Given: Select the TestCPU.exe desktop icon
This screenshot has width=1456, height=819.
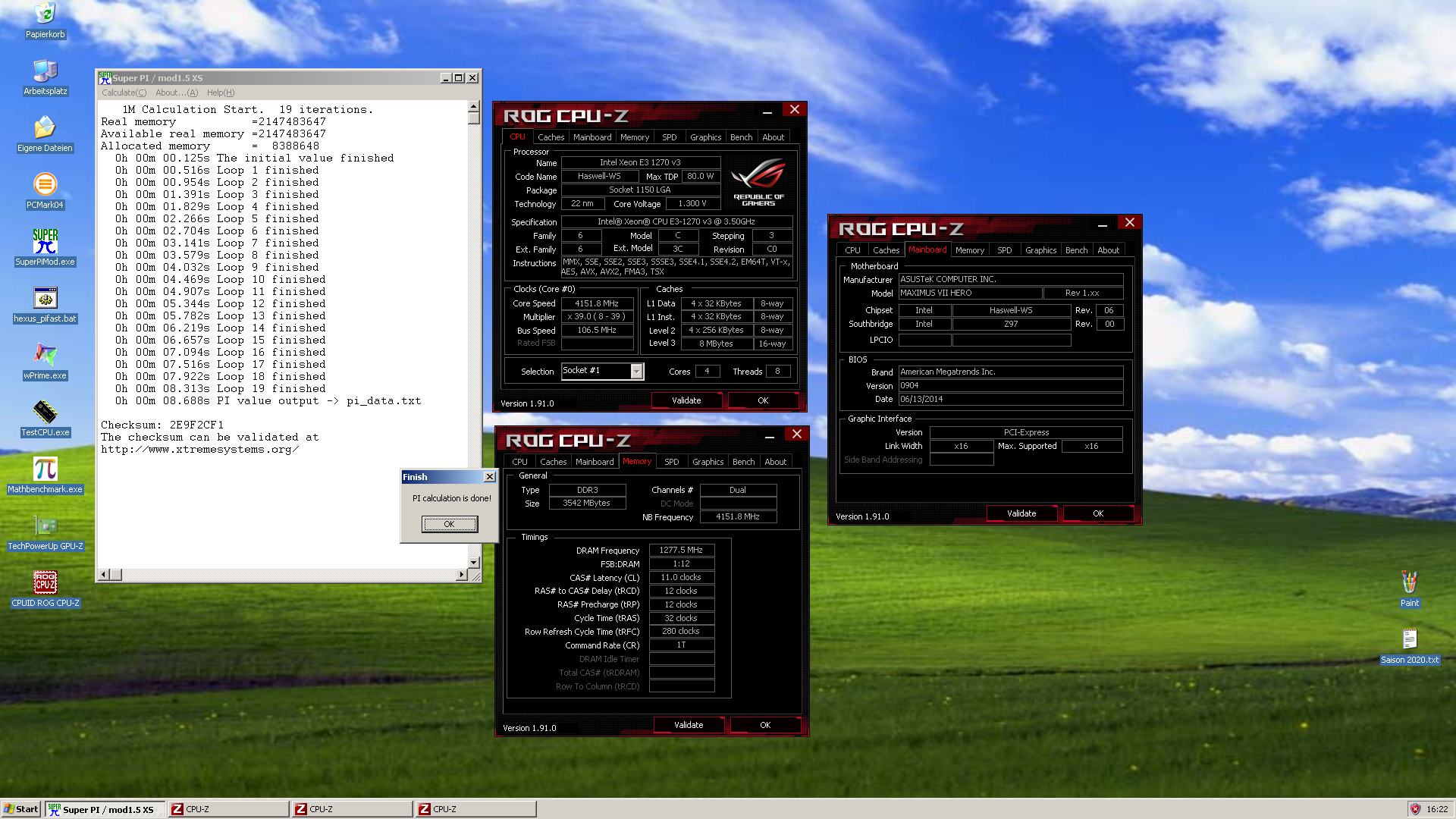Looking at the screenshot, I should 45,419.
